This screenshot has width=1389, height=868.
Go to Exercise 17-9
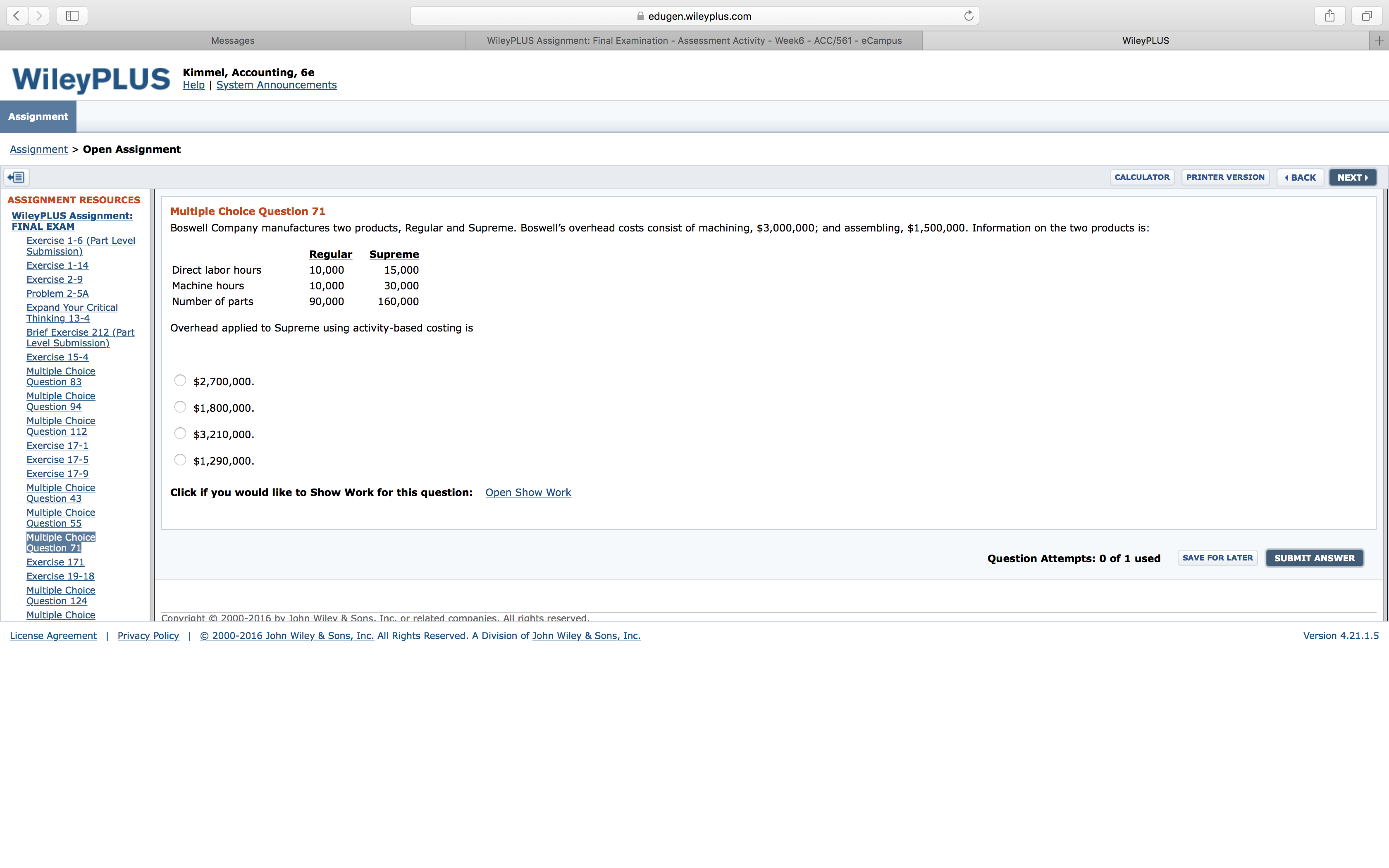pyautogui.click(x=57, y=474)
